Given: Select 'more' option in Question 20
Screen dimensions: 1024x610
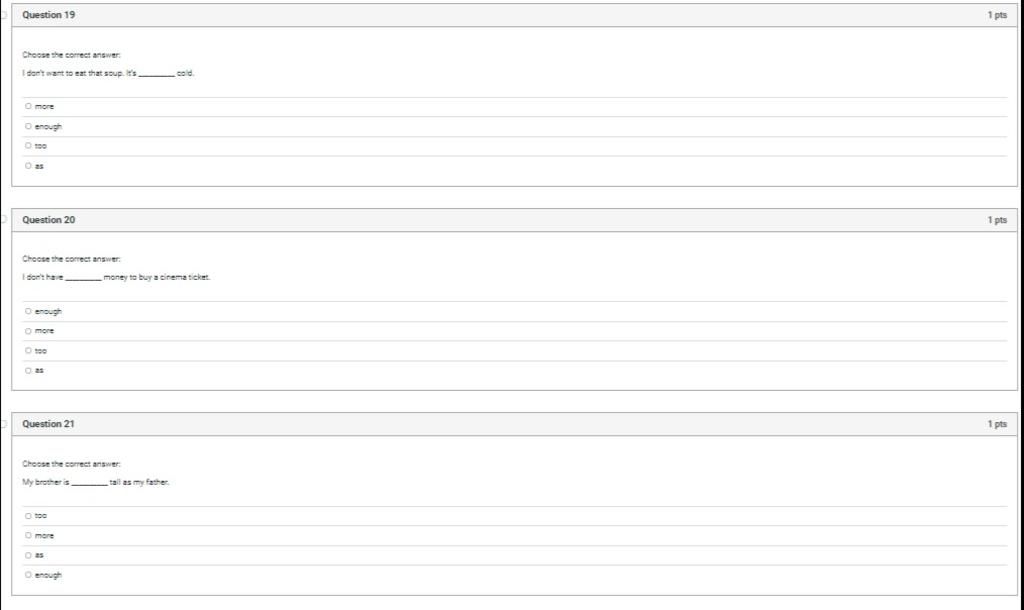Looking at the screenshot, I should click(28, 331).
